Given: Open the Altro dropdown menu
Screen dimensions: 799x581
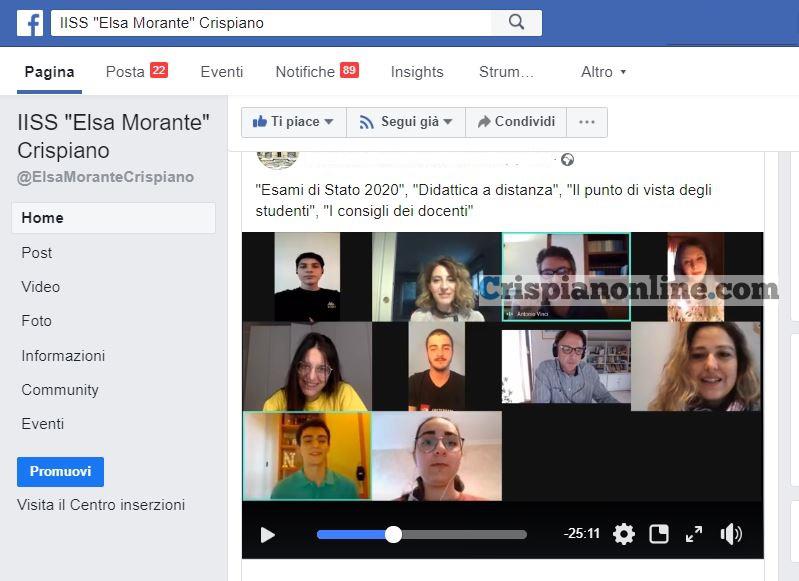Looking at the screenshot, I should (603, 72).
